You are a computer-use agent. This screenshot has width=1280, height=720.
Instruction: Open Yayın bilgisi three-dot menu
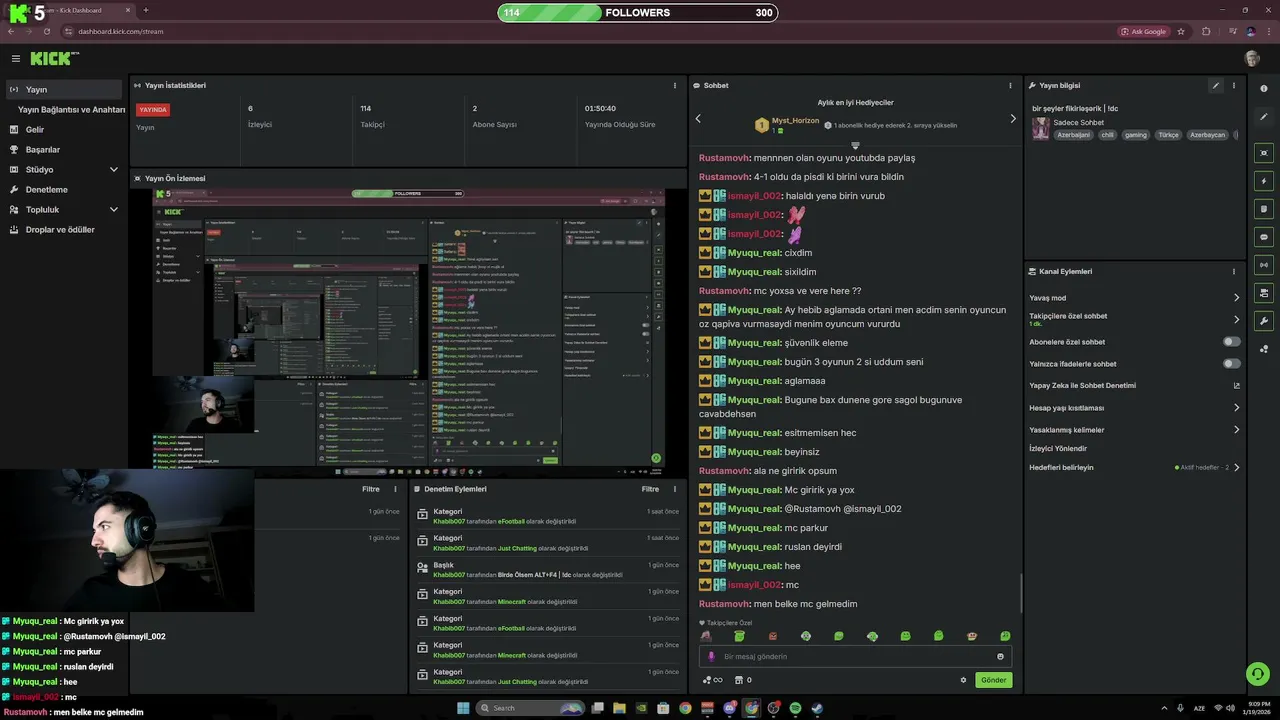[x=1233, y=86]
